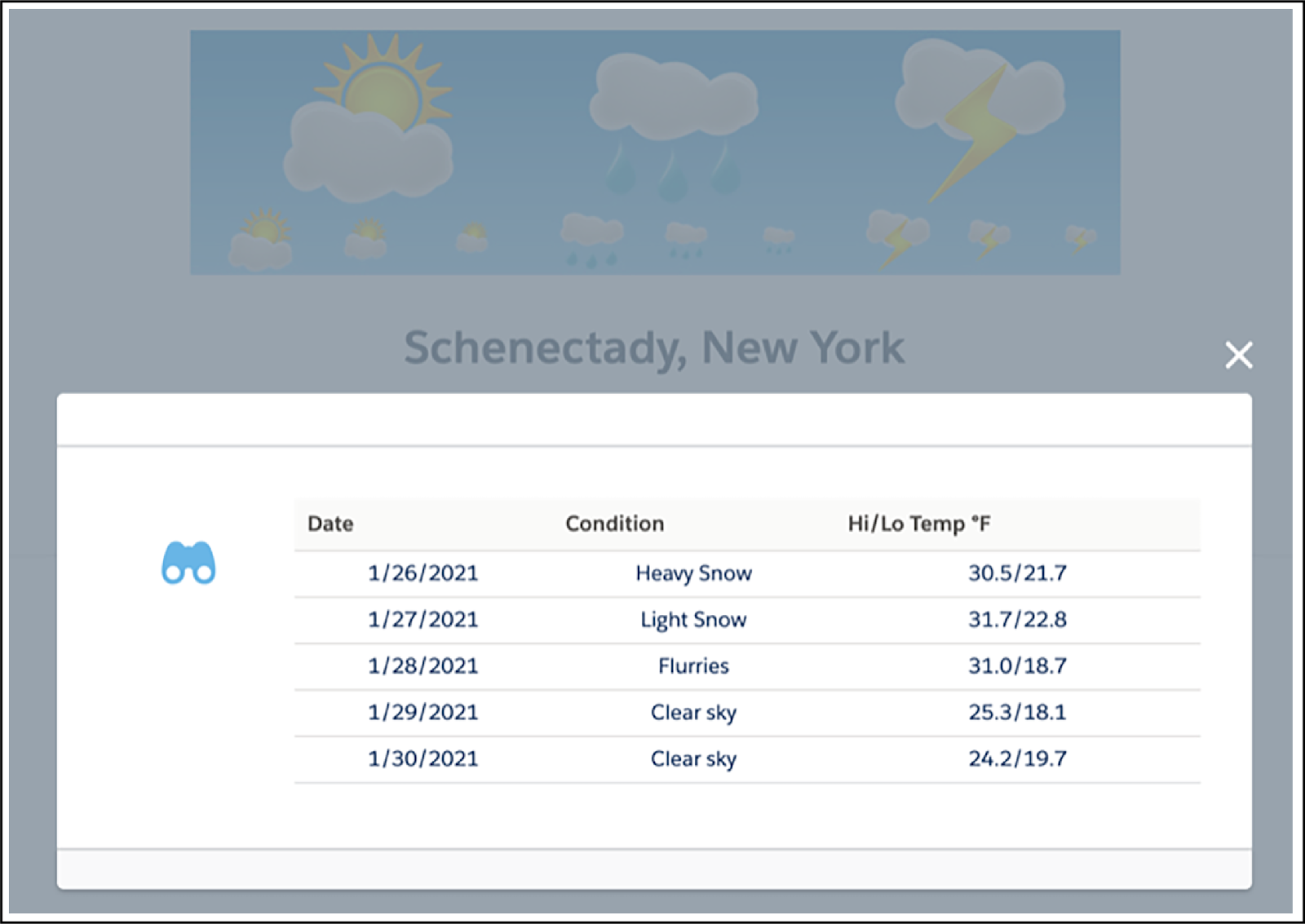Image resolution: width=1305 pixels, height=924 pixels.
Task: Close the forecast modal with the X
Action: point(1238,355)
